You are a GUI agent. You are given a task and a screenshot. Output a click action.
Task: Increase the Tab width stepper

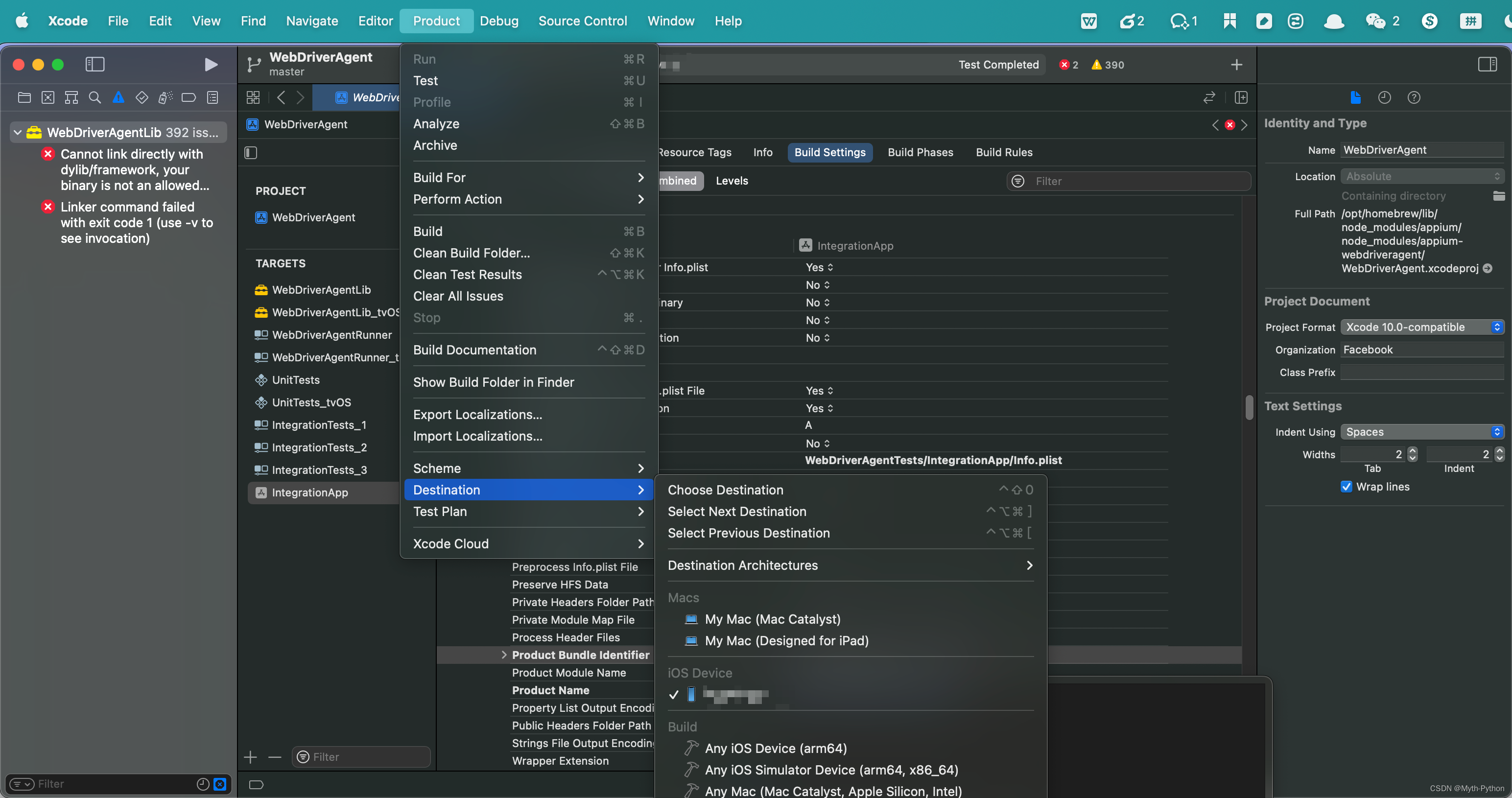[1413, 450]
